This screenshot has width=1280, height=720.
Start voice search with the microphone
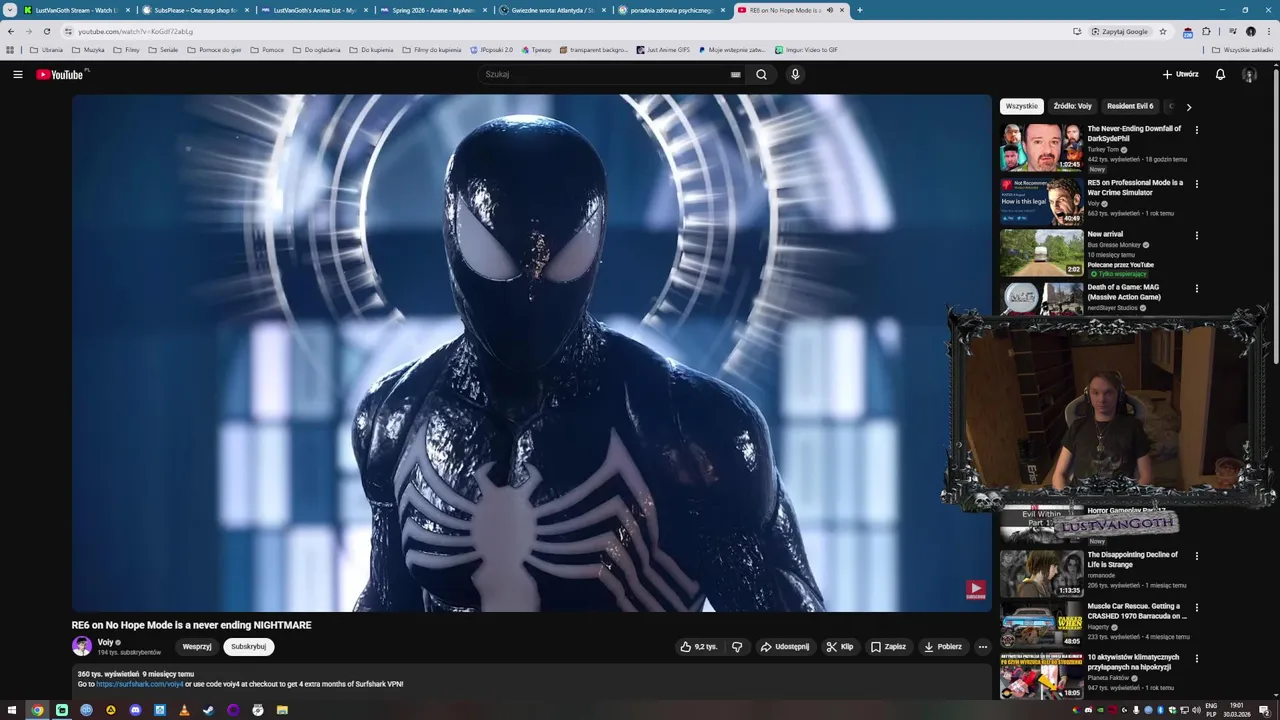[795, 74]
